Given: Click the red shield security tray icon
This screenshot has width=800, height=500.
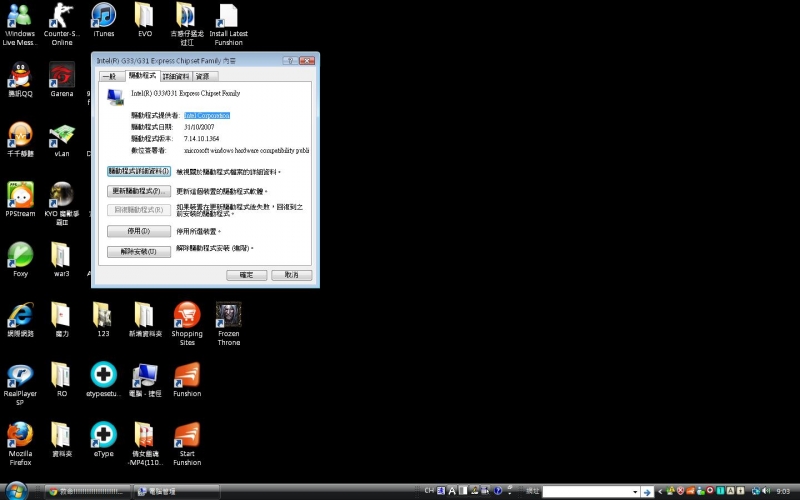Looking at the screenshot, I should [x=680, y=491].
